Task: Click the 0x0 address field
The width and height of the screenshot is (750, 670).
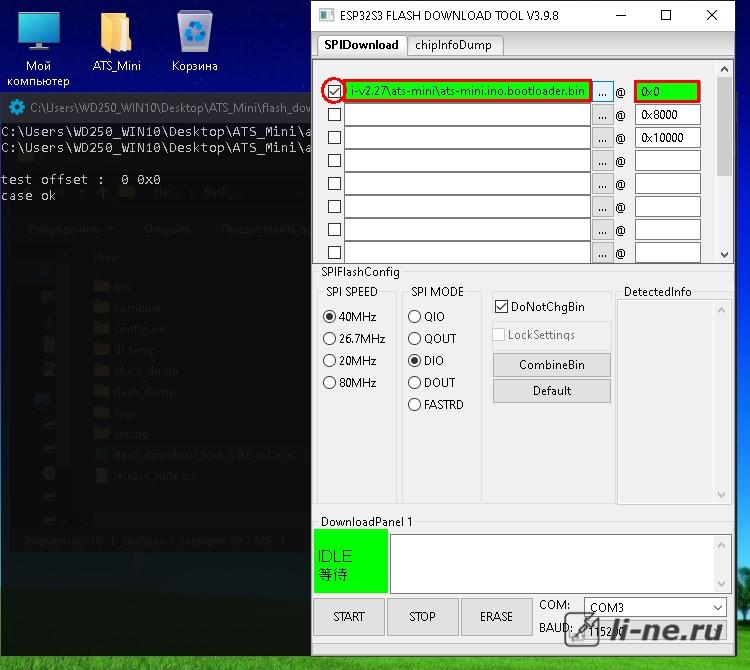Action: (x=667, y=91)
